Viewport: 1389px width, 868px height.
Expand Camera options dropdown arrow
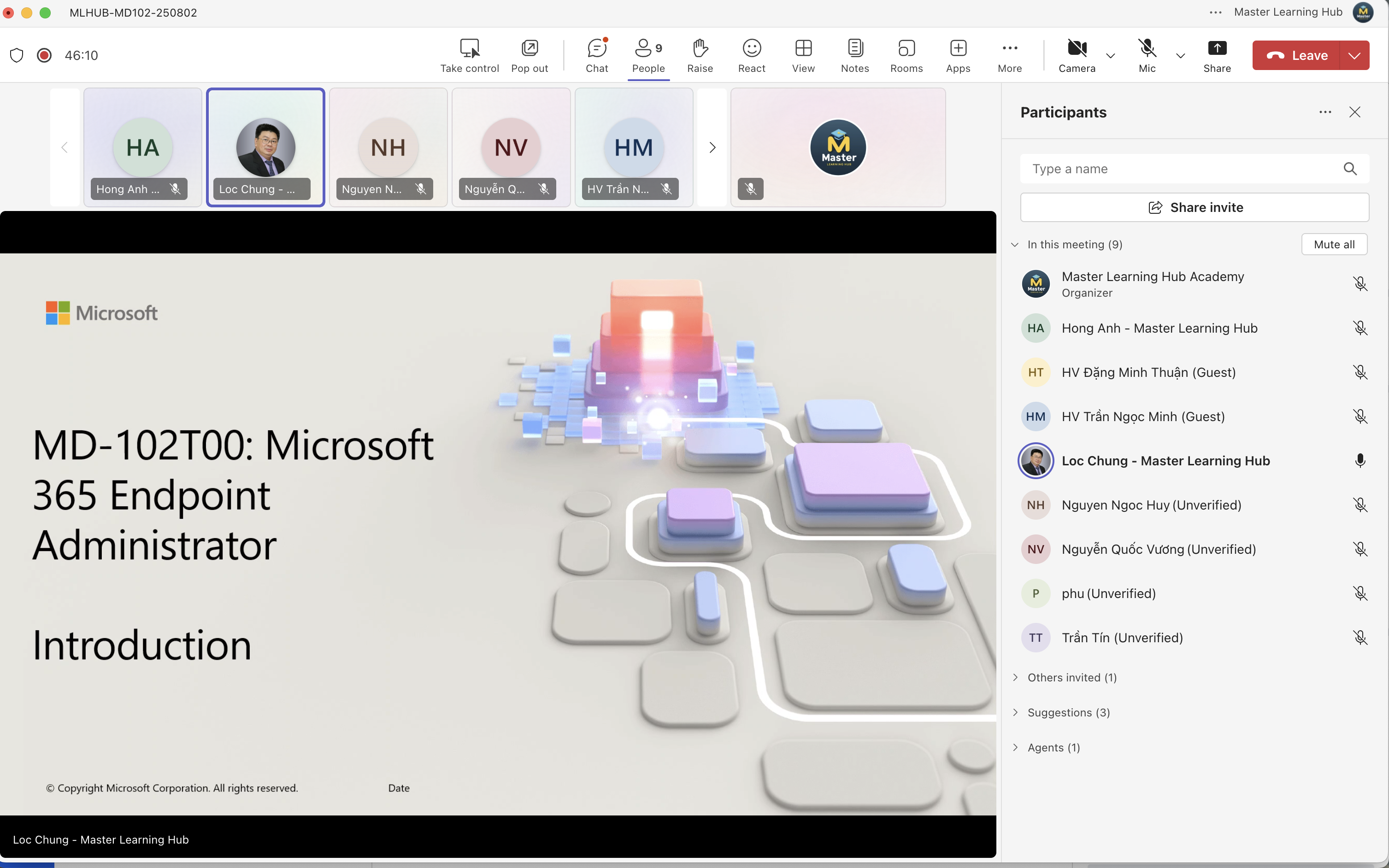click(1111, 56)
